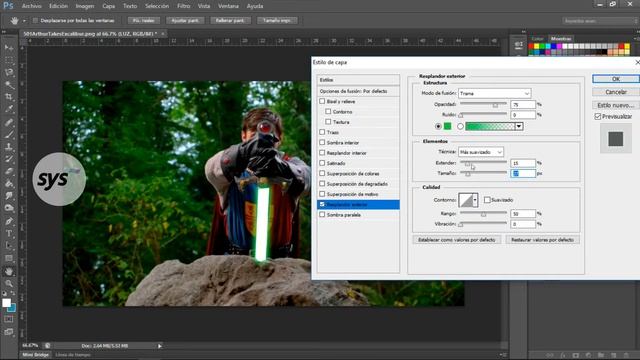Select the Hand tool in toolbox
This screenshot has width=640, height=360.
point(9,271)
